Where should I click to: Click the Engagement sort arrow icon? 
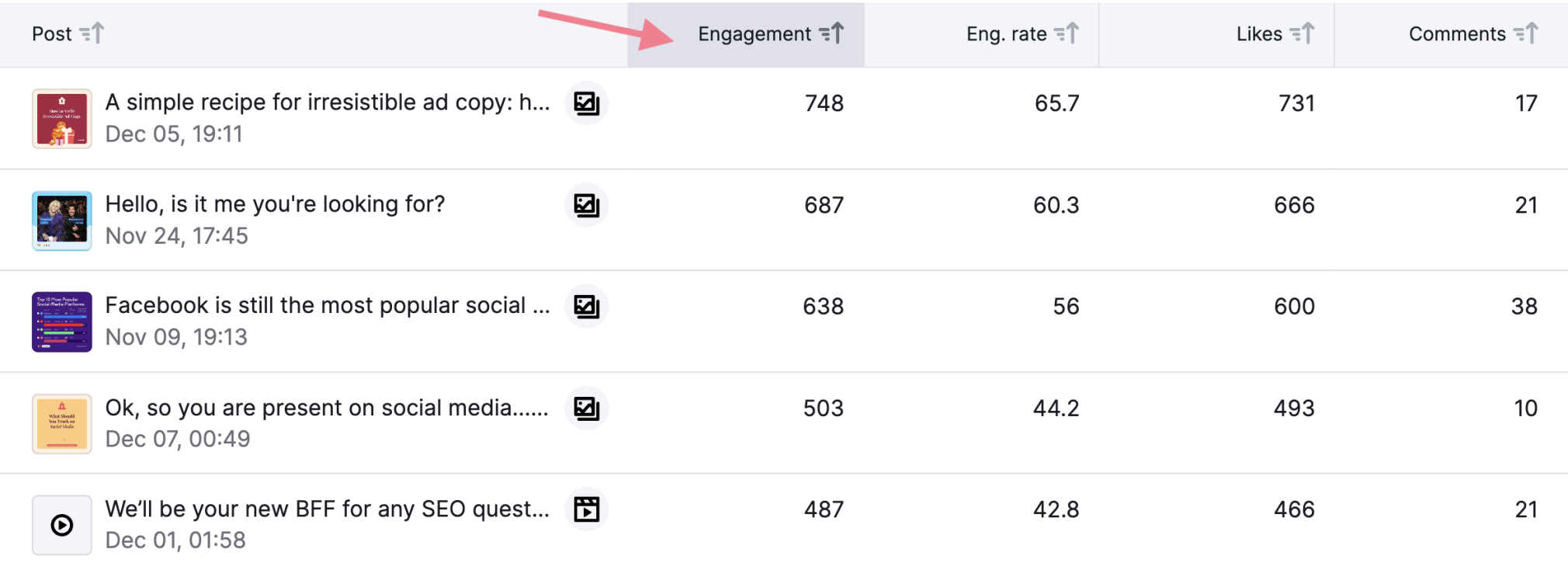[831, 33]
